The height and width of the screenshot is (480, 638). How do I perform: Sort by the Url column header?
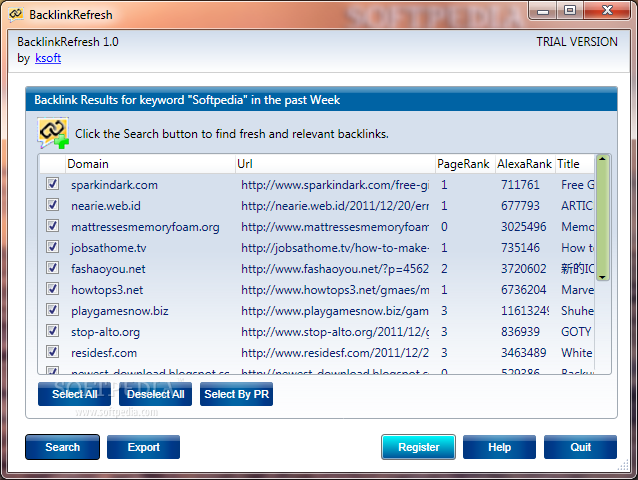(335, 164)
